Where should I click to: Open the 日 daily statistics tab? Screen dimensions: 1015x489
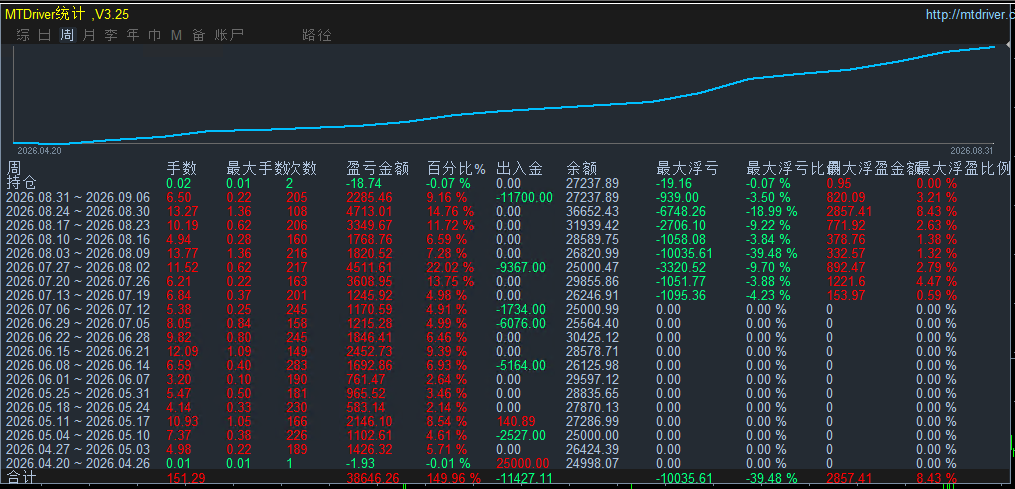45,35
